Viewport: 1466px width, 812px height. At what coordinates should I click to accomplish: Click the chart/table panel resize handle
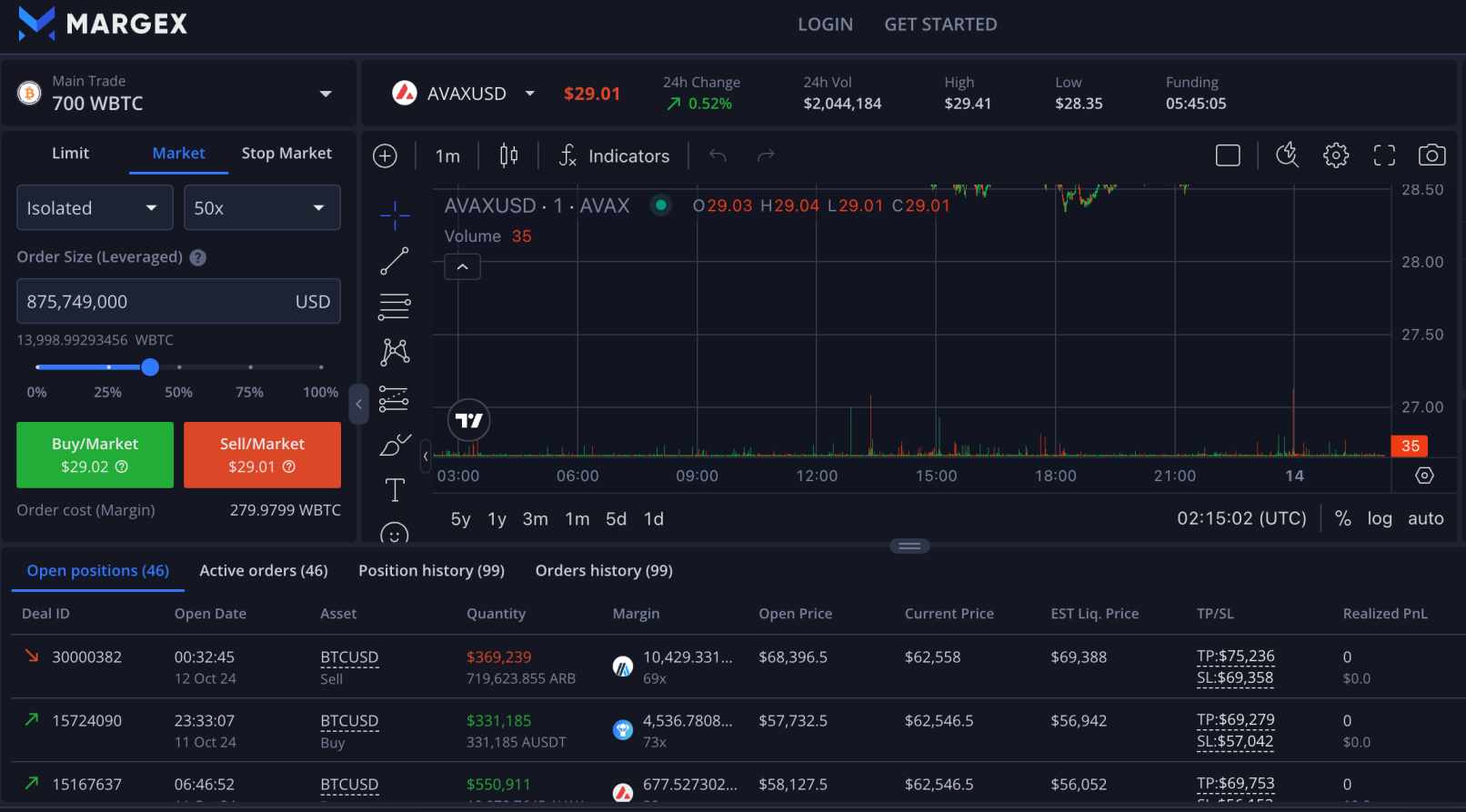click(x=909, y=546)
